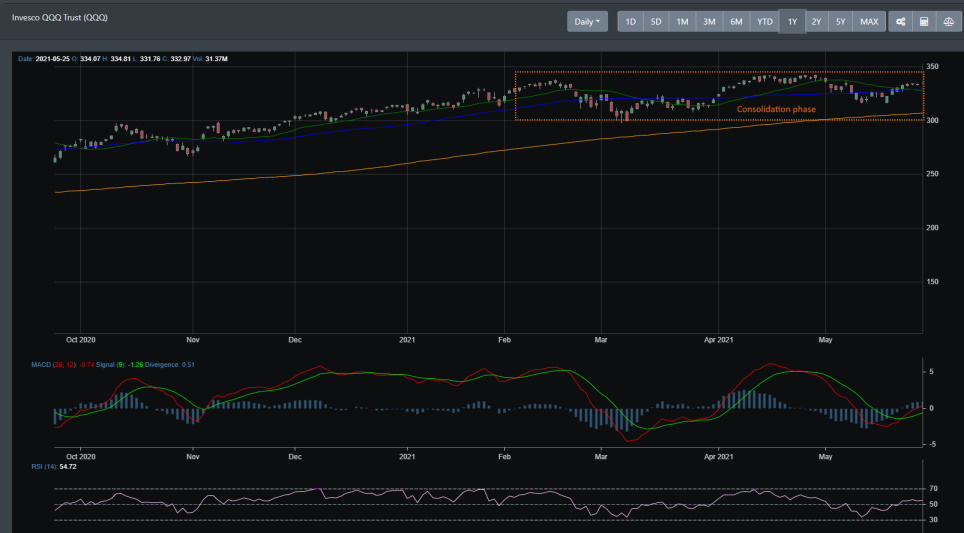Switch chart to 5Y range
964x533 pixels.
pyautogui.click(x=840, y=22)
